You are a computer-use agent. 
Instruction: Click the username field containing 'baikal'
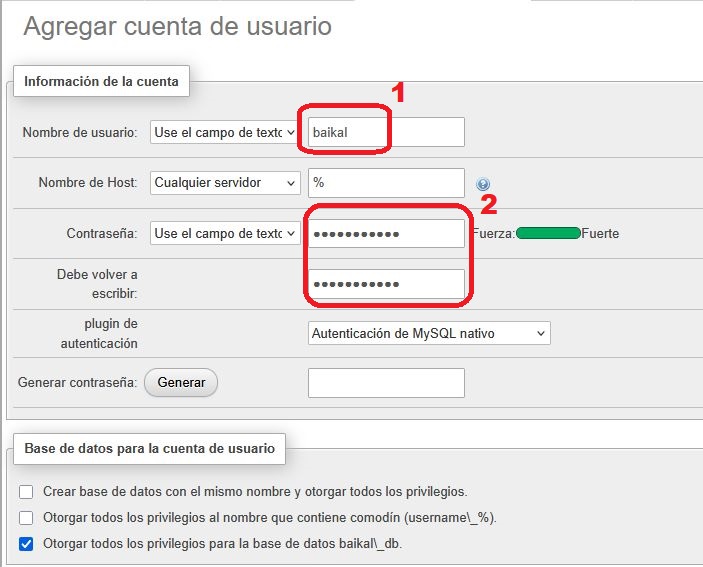(385, 132)
